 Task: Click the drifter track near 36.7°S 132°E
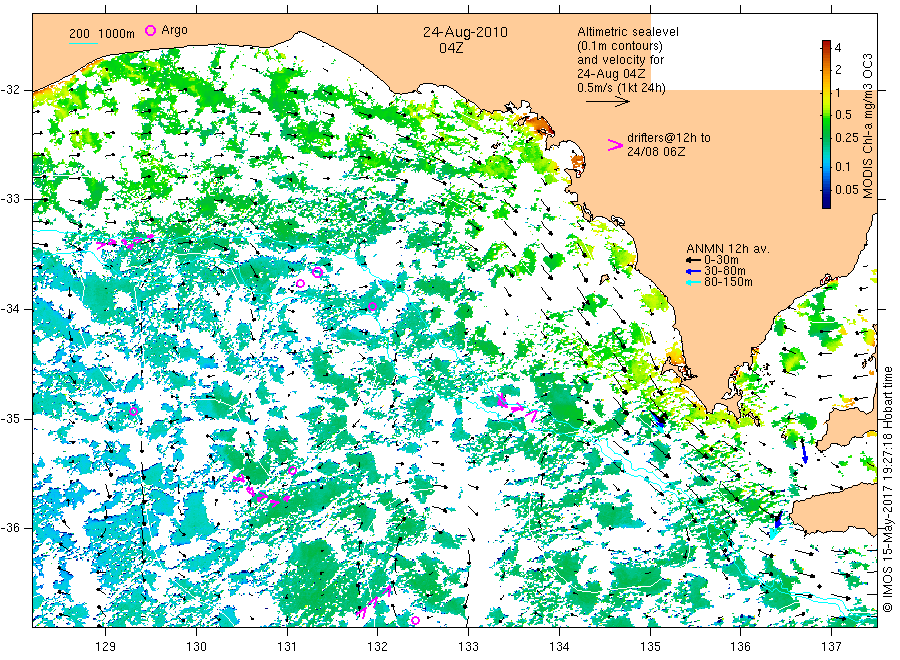pos(374,601)
